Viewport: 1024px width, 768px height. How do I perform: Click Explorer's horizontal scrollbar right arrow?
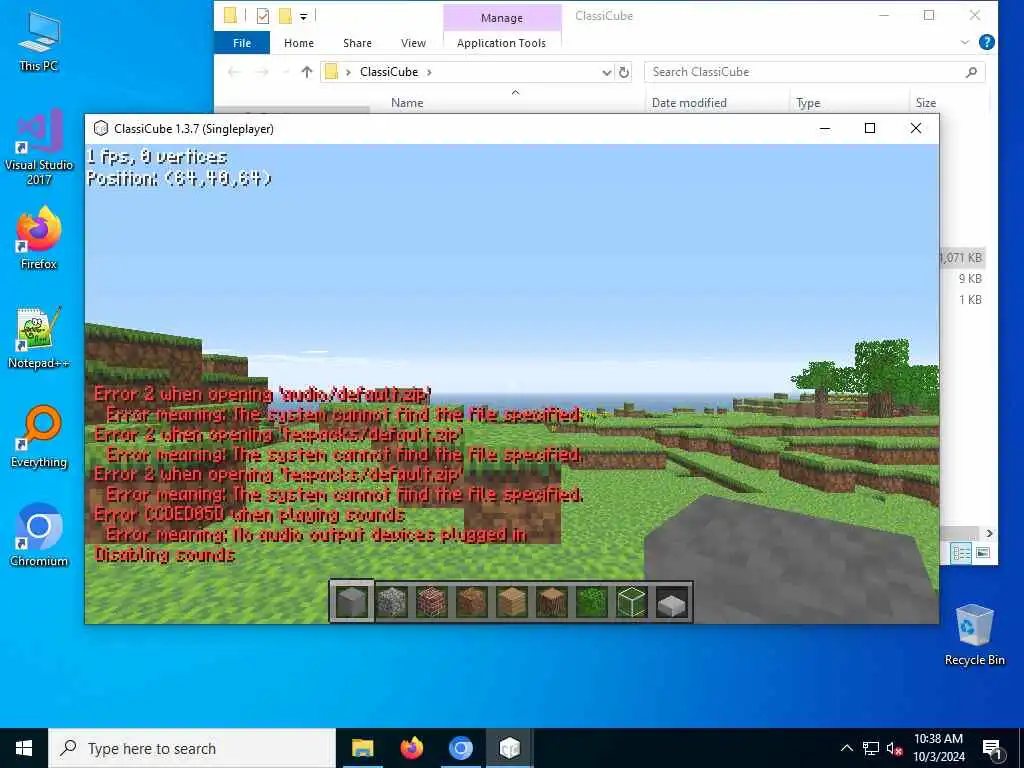pyautogui.click(x=989, y=533)
